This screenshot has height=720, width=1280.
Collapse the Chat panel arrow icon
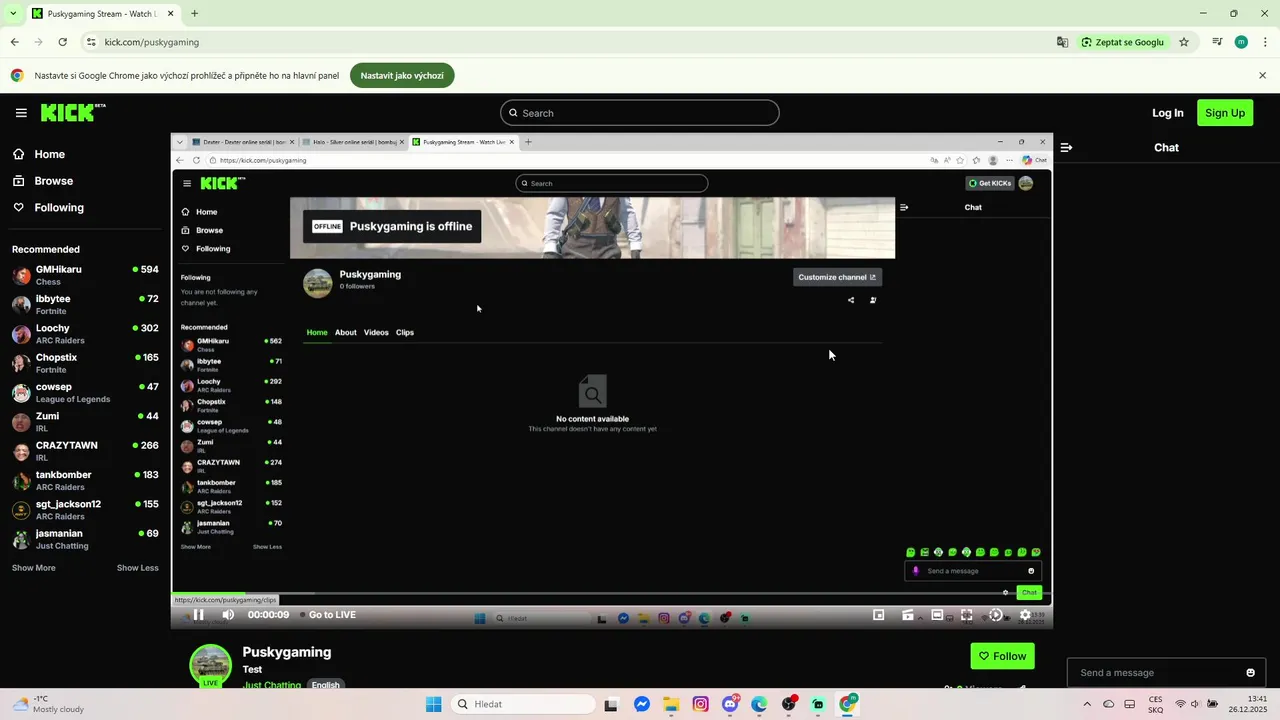[1066, 147]
